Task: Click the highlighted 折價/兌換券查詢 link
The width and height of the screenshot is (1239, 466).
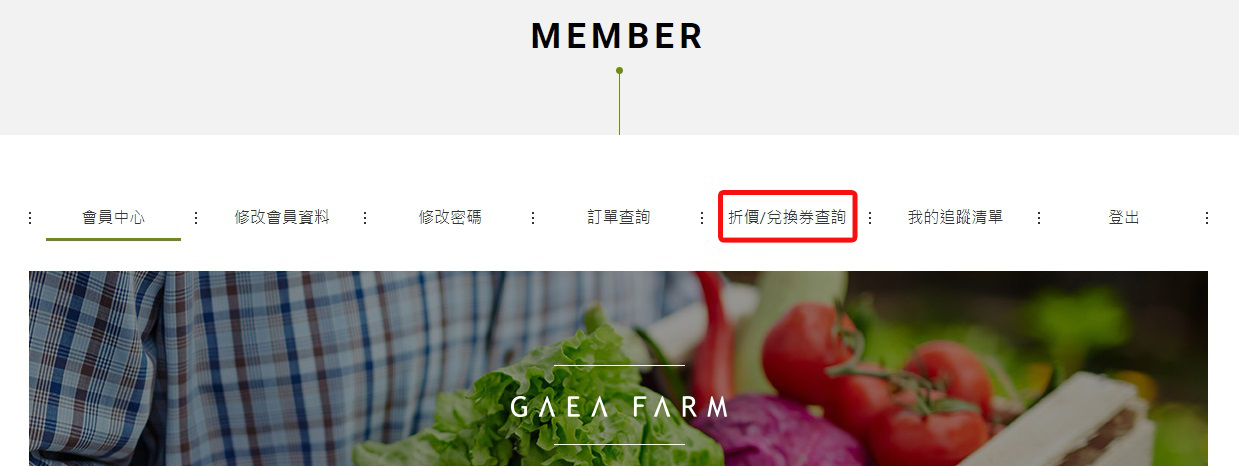Action: tap(787, 217)
